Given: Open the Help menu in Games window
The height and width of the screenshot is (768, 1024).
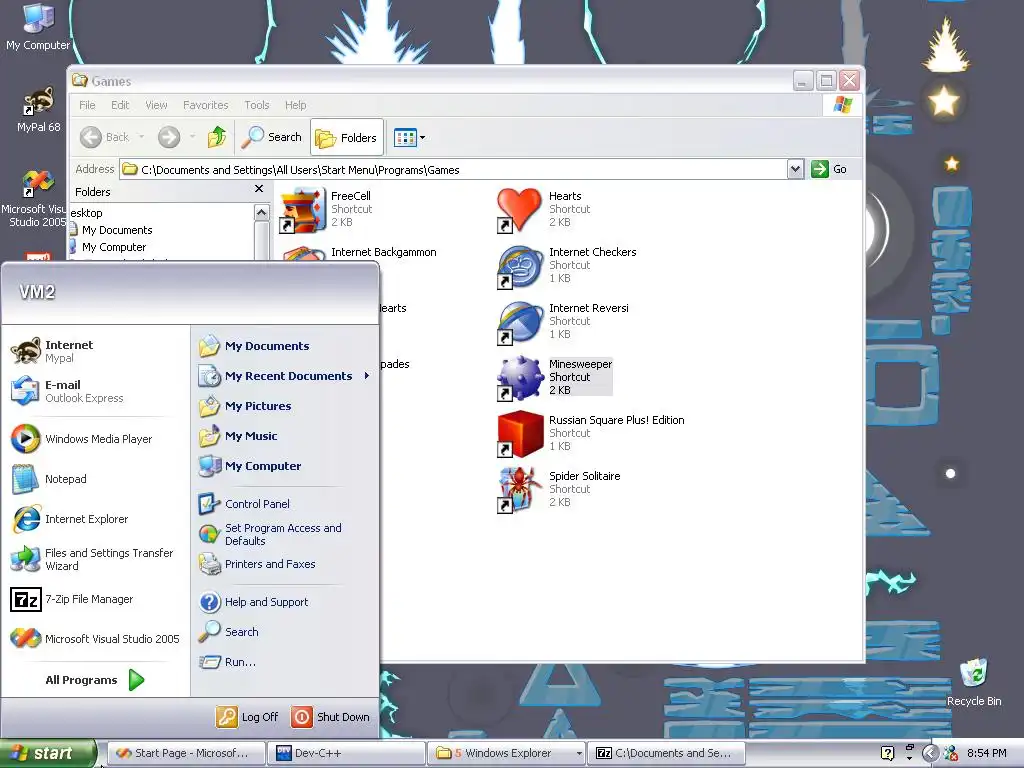Looking at the screenshot, I should (x=295, y=105).
